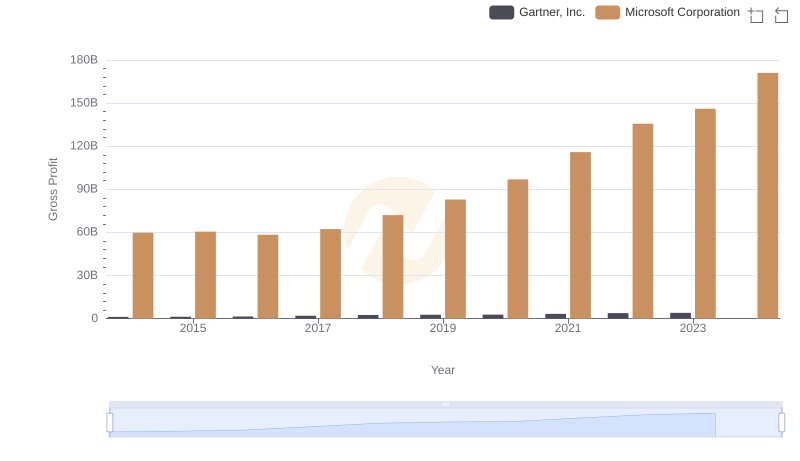Image resolution: width=800 pixels, height=461 pixels.
Task: Click the 90B y-axis label
Action: (87, 189)
